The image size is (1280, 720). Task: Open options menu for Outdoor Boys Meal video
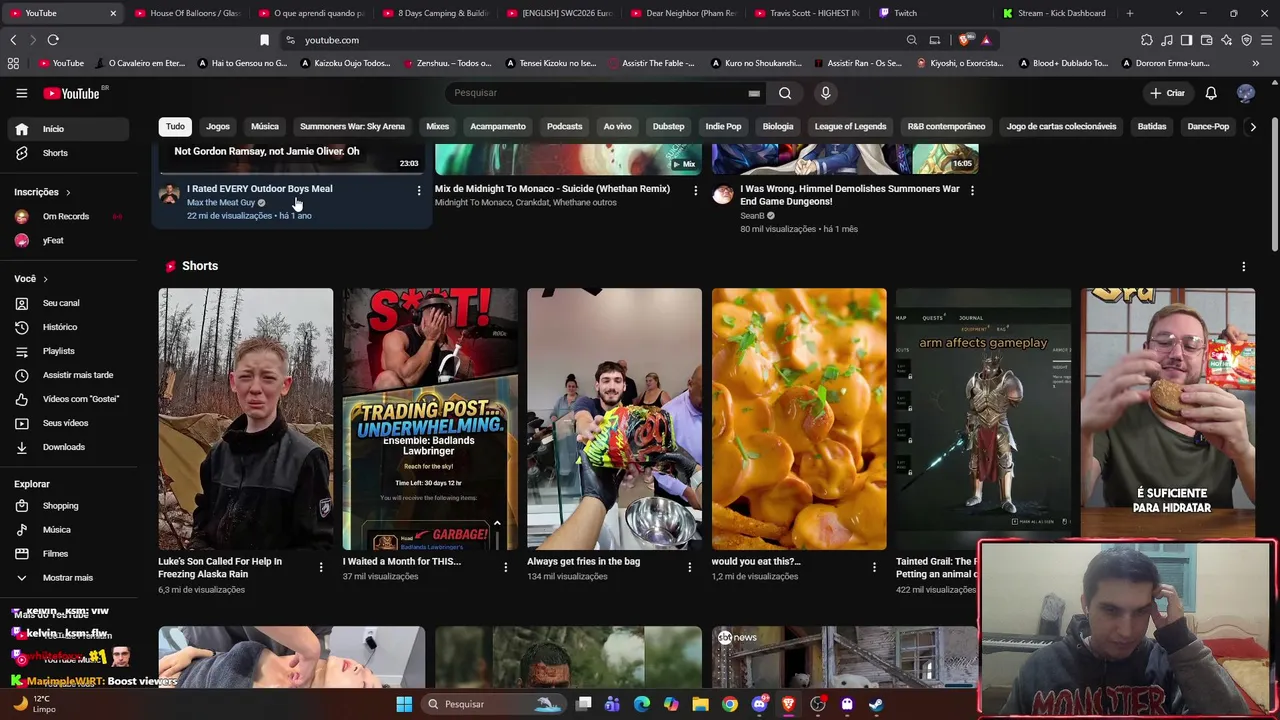419,190
